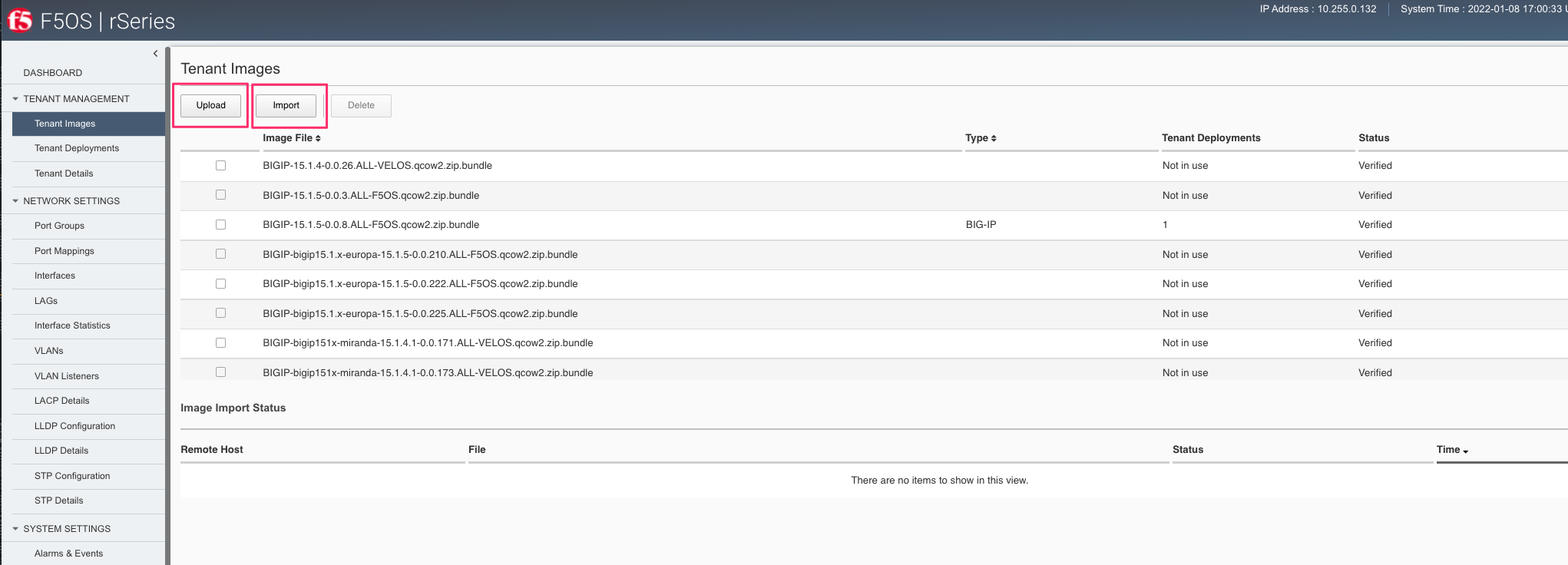The image size is (1568, 565).
Task: Click the F5 logo icon
Action: tap(20, 21)
